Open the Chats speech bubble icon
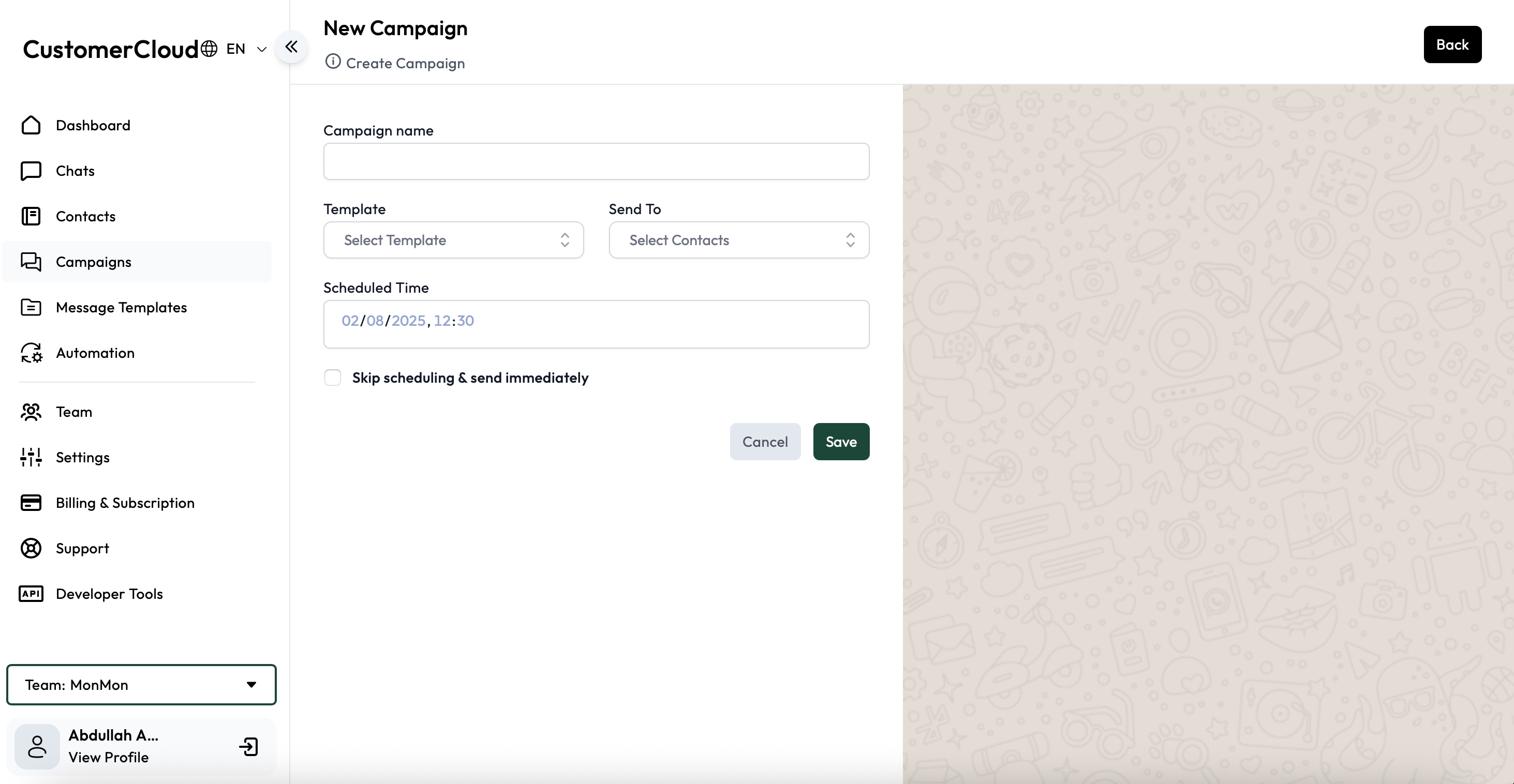1514x784 pixels. [x=31, y=171]
